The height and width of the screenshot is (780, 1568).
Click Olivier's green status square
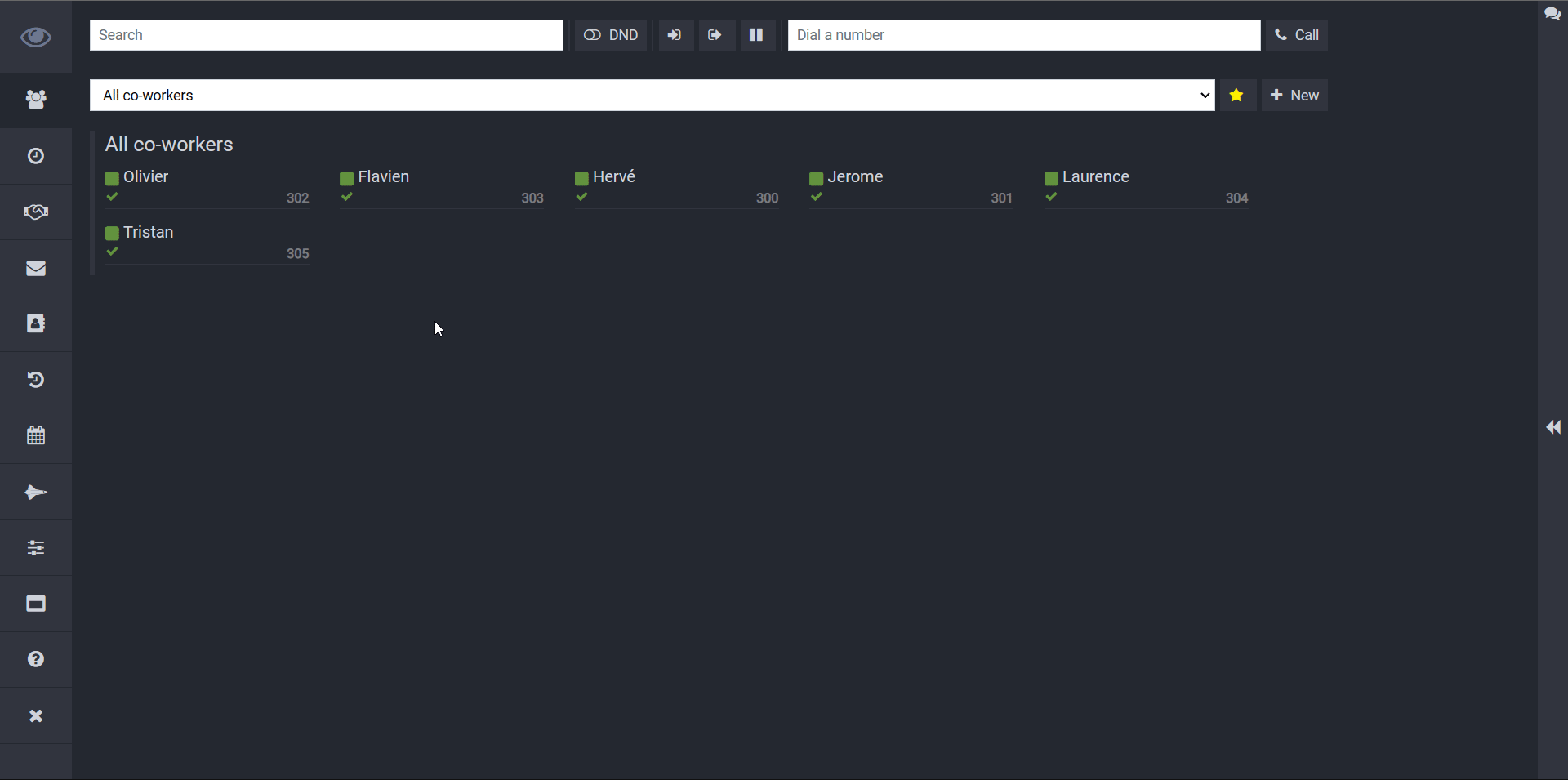point(112,178)
